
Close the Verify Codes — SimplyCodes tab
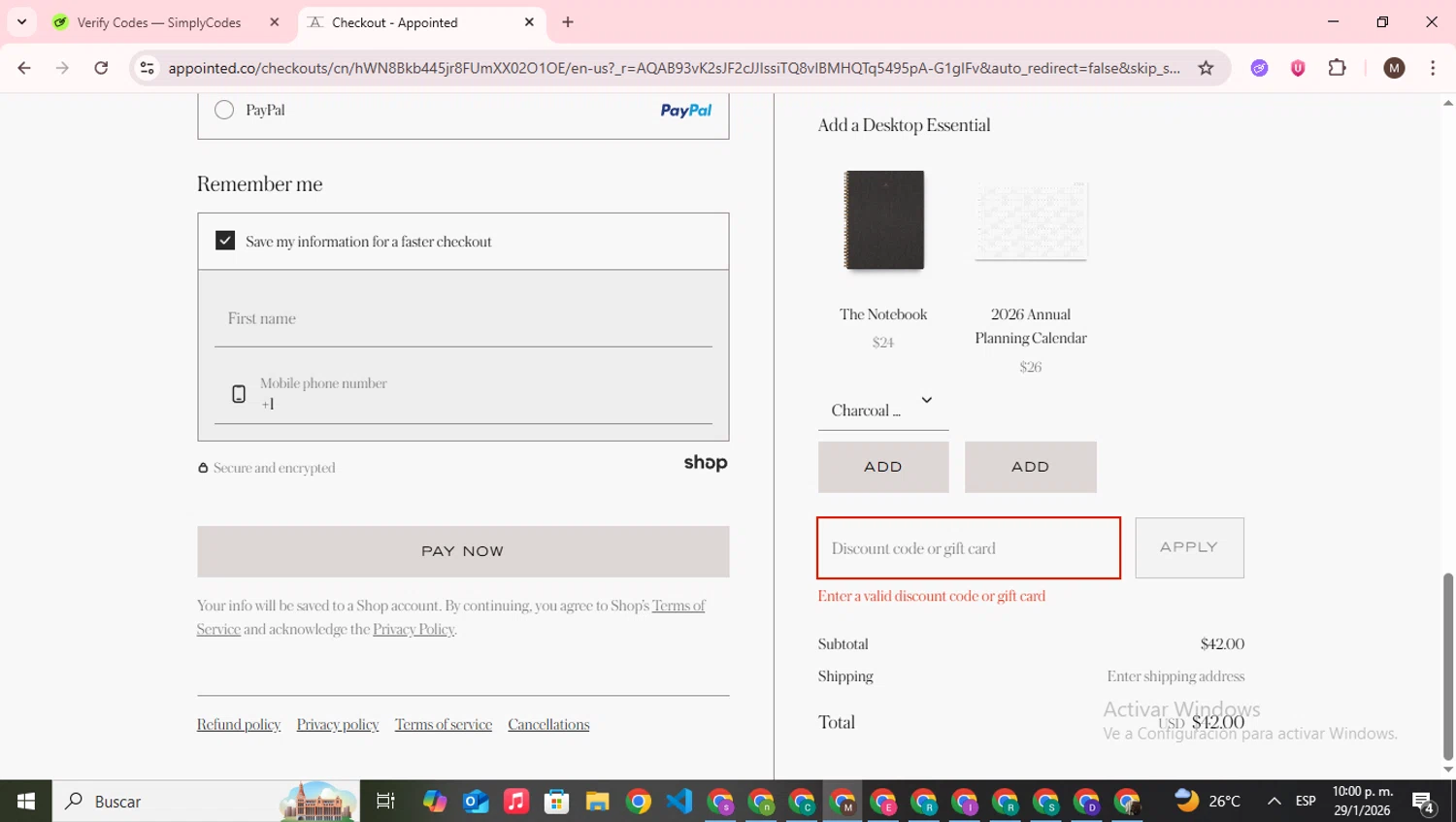pyautogui.click(x=275, y=22)
